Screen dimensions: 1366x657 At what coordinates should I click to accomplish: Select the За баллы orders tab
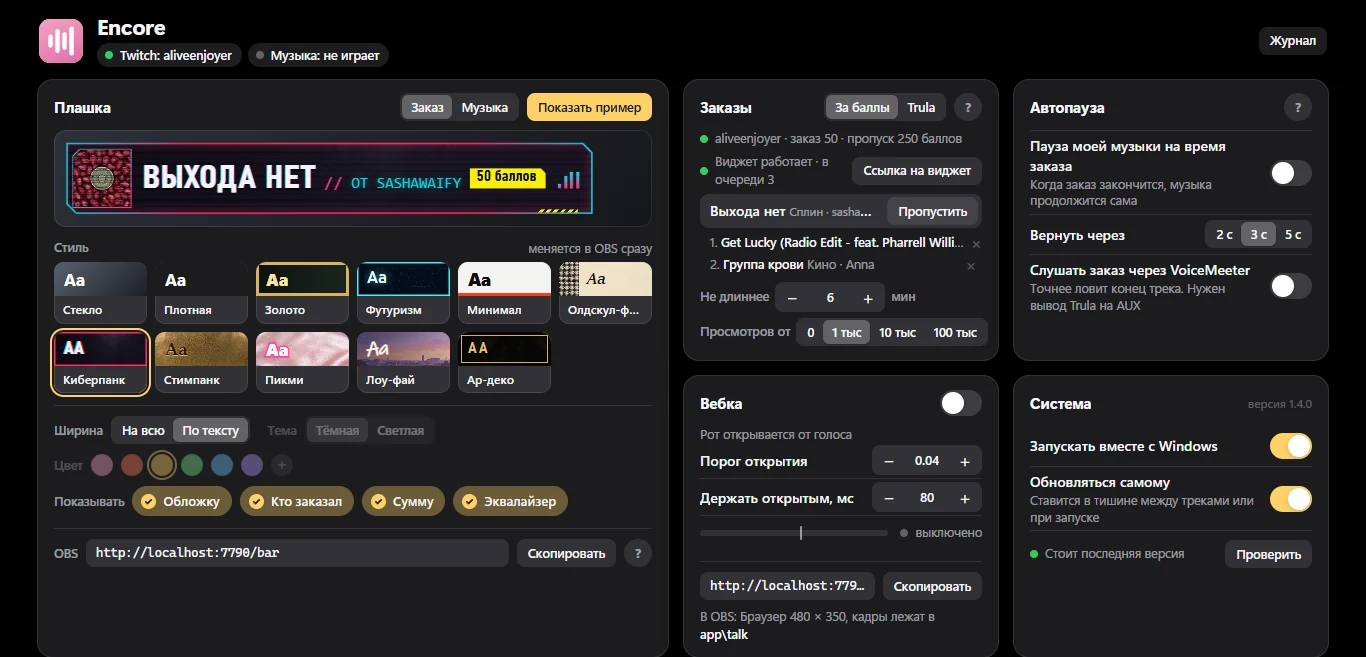[862, 108]
